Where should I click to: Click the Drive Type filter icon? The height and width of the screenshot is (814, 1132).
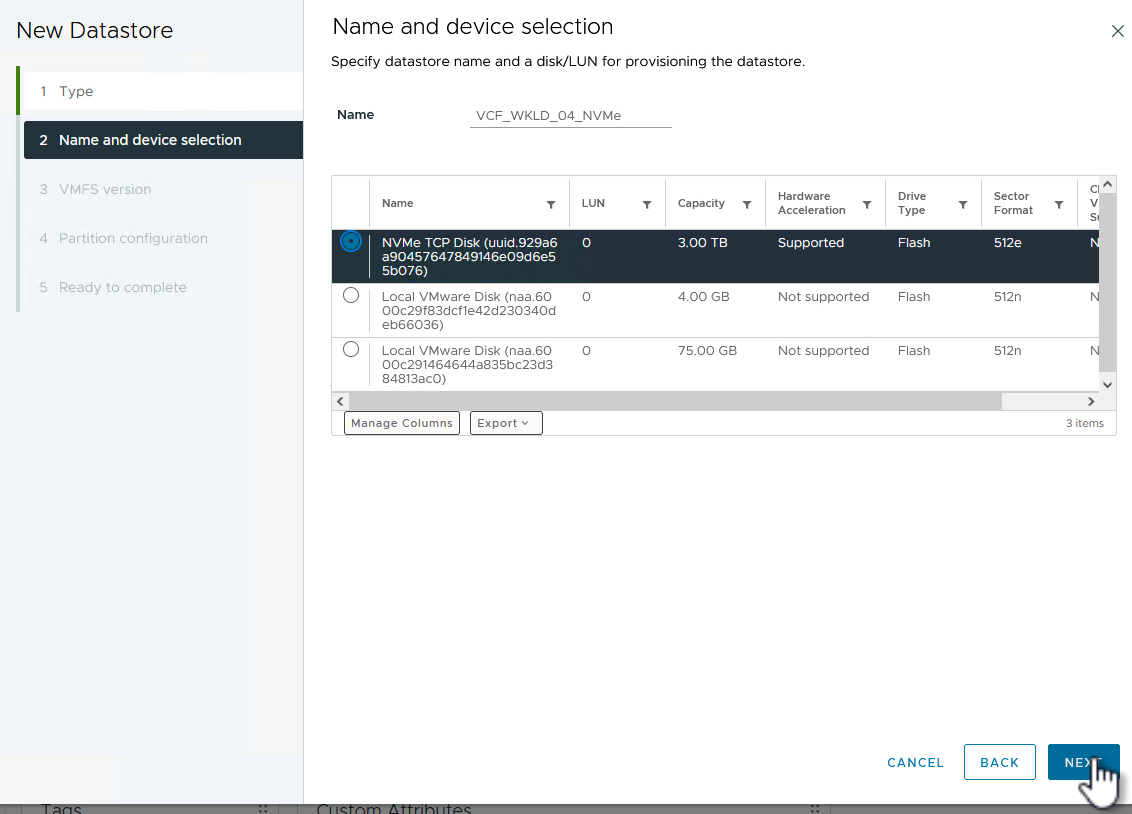coord(962,205)
